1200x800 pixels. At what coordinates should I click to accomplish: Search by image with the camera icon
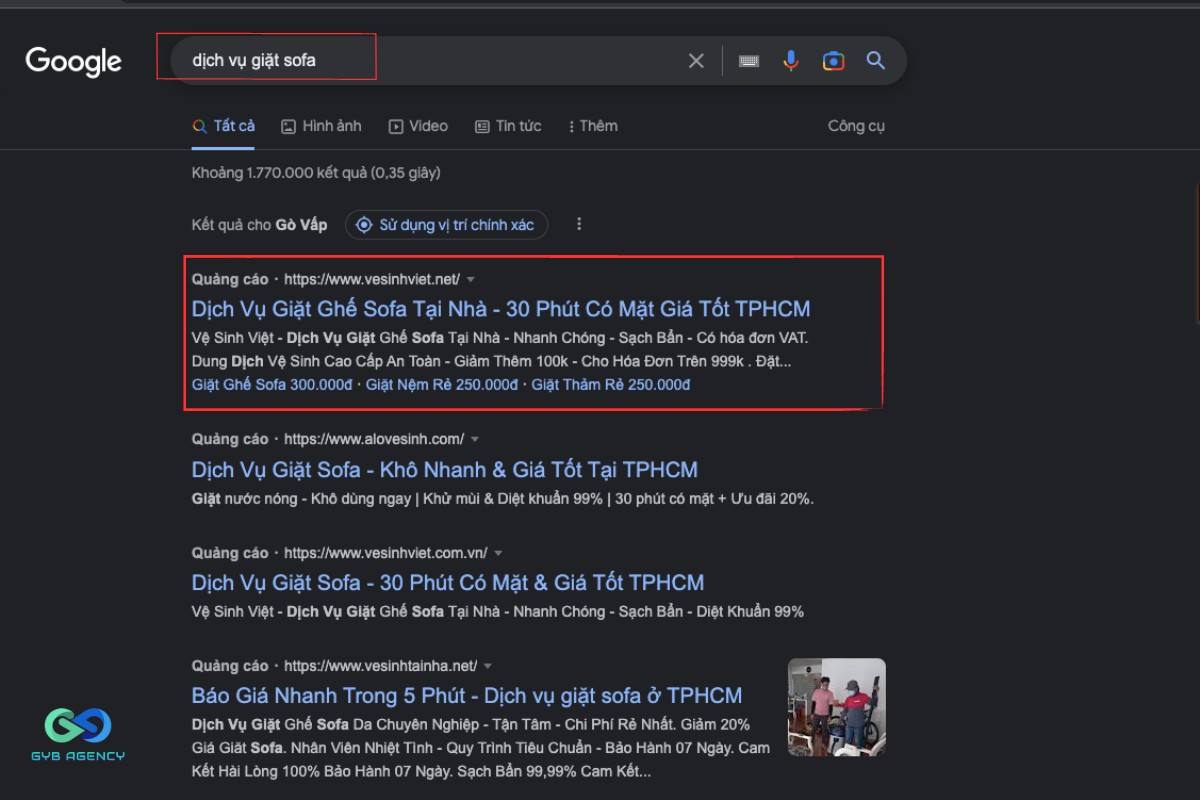tap(833, 61)
